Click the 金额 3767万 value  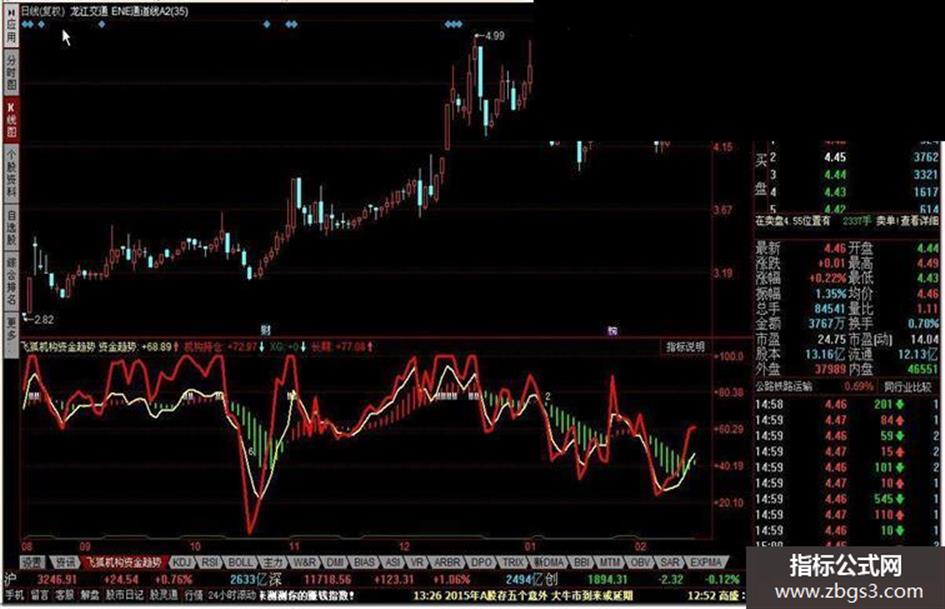(827, 324)
